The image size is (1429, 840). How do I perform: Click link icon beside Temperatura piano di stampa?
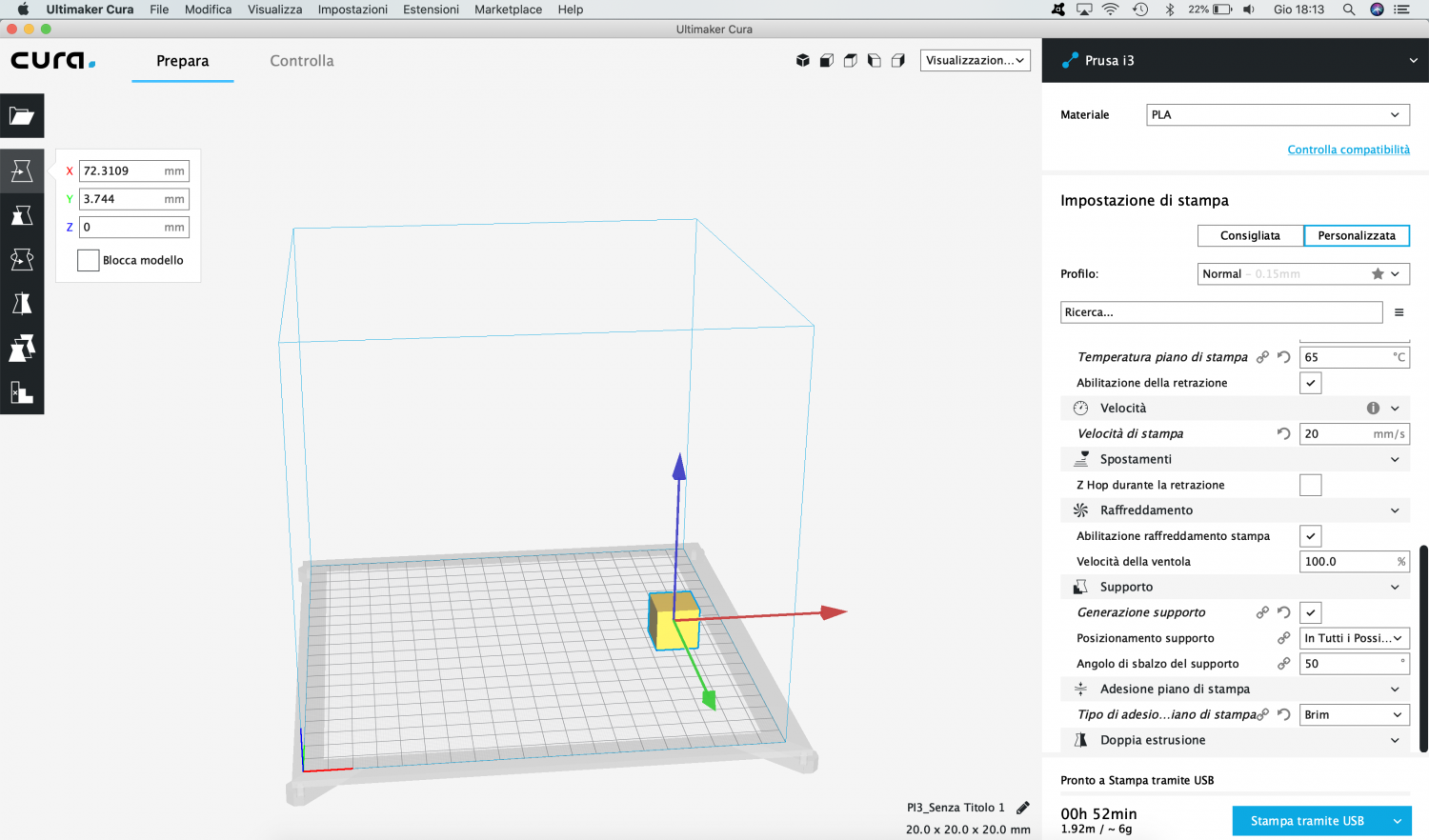pyautogui.click(x=1262, y=357)
